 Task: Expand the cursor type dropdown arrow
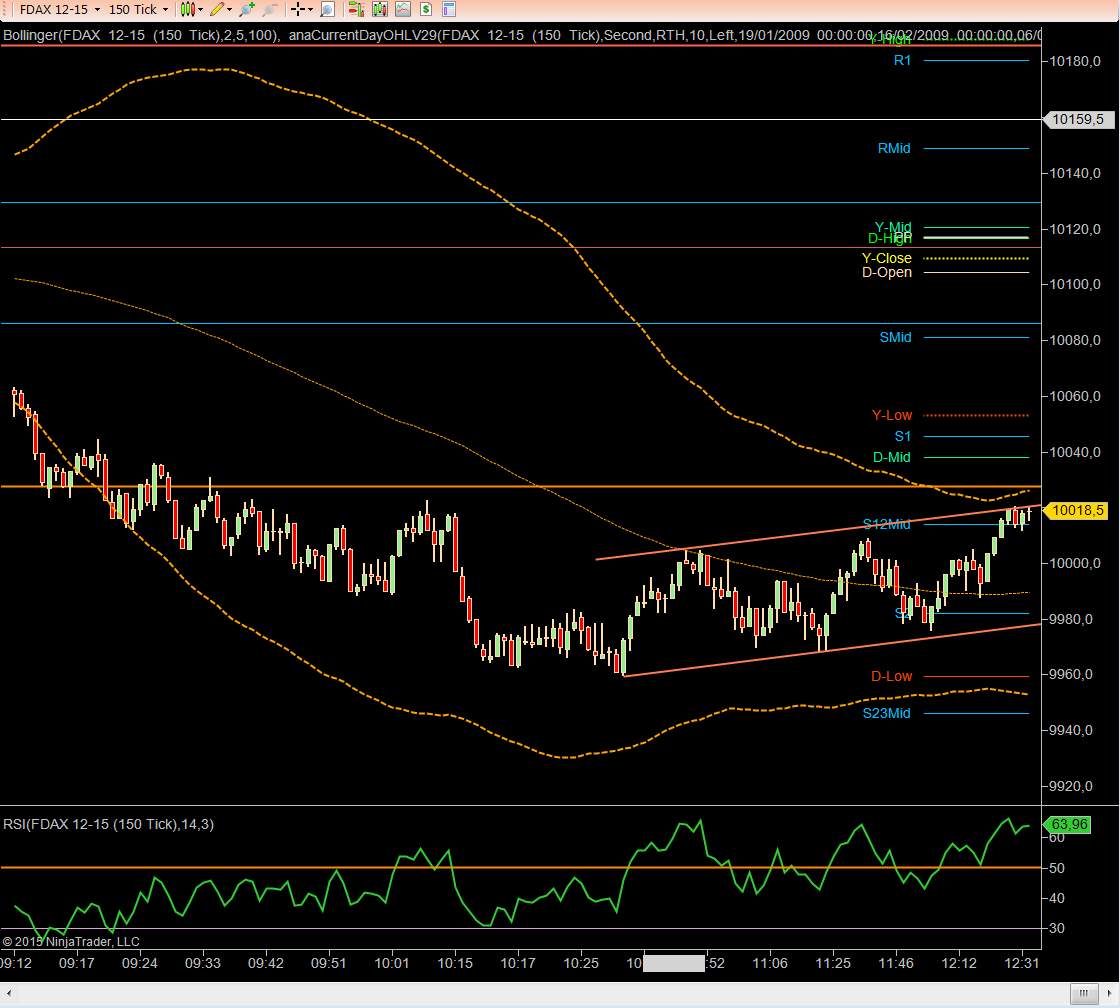pyautogui.click(x=311, y=9)
